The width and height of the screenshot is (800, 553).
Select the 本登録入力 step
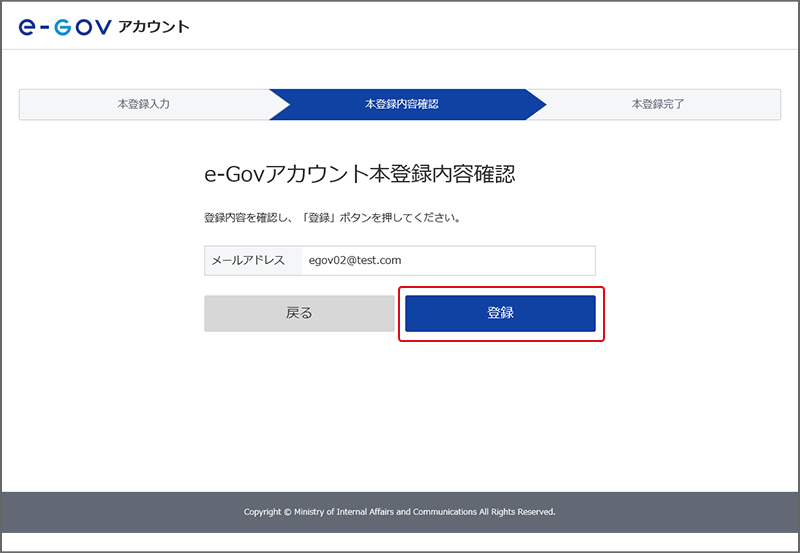[144, 104]
